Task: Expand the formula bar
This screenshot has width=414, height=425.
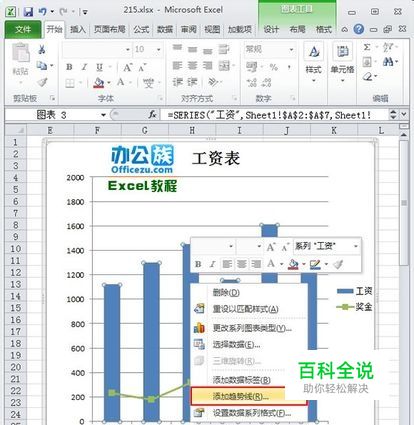Action: click(404, 115)
